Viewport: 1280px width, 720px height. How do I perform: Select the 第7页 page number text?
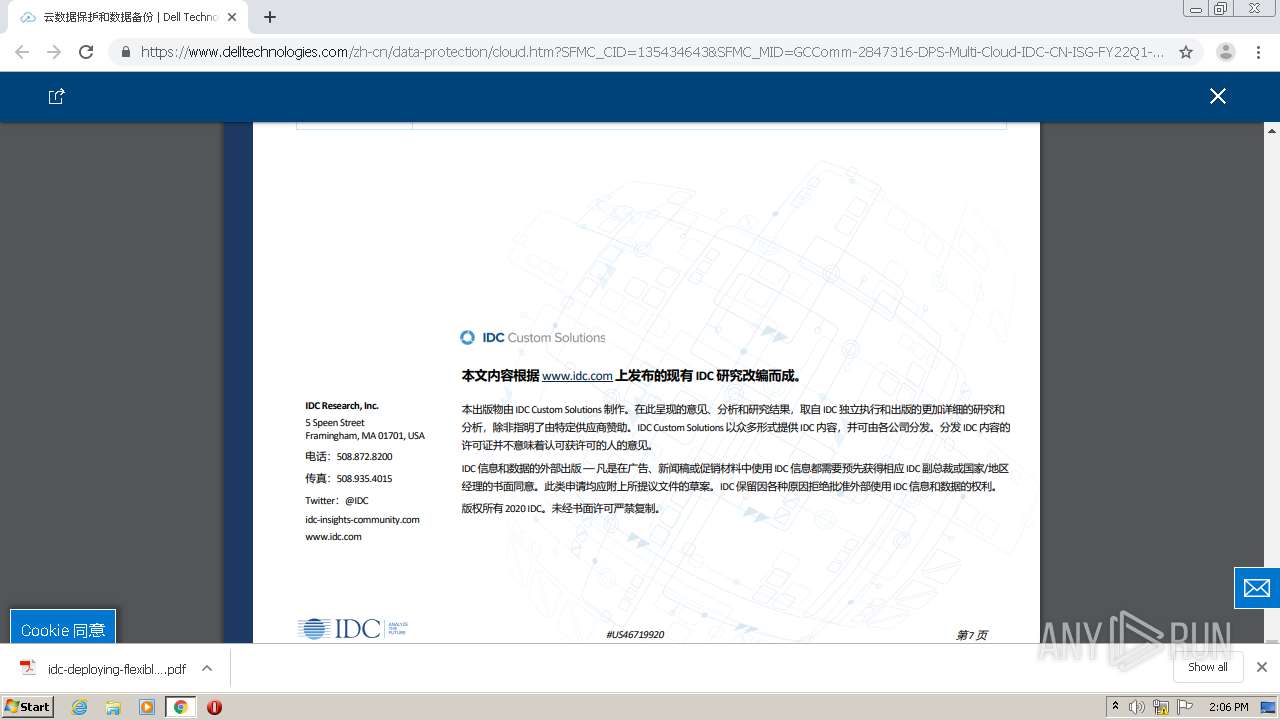[971, 635]
